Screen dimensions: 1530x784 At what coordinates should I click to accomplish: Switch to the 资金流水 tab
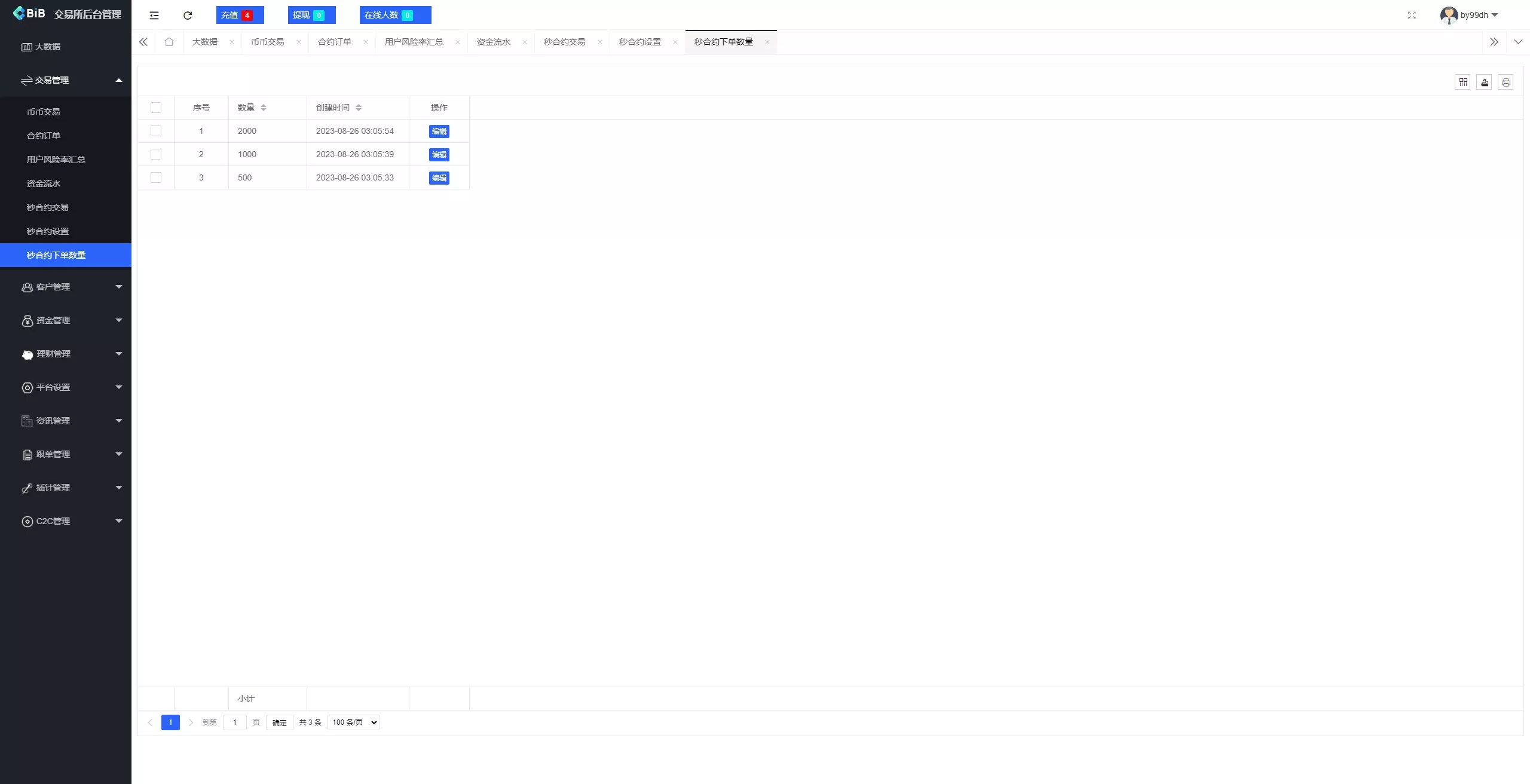pos(494,42)
